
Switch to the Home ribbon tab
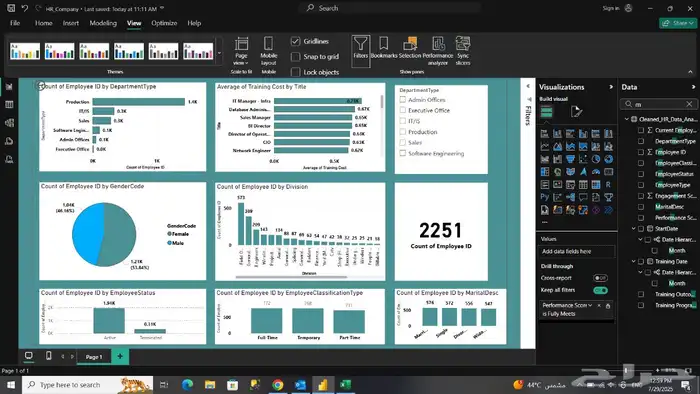[43, 23]
